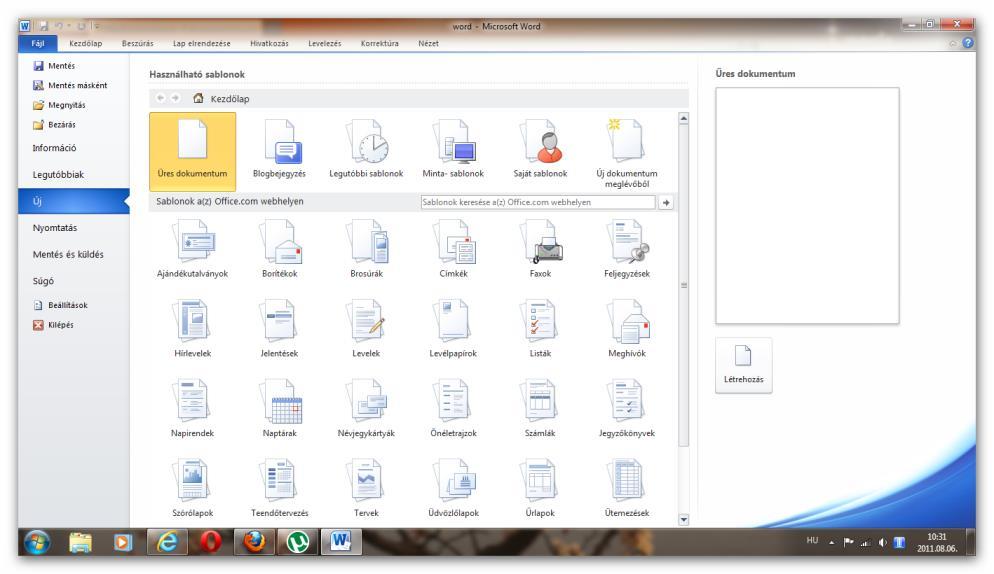Open the Jegyzőkönyvek template category
The image size is (994, 574).
pos(627,408)
